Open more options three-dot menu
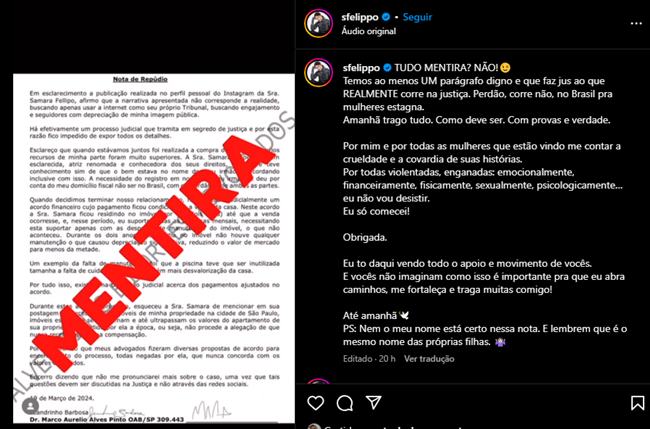The width and height of the screenshot is (650, 429). click(636, 24)
